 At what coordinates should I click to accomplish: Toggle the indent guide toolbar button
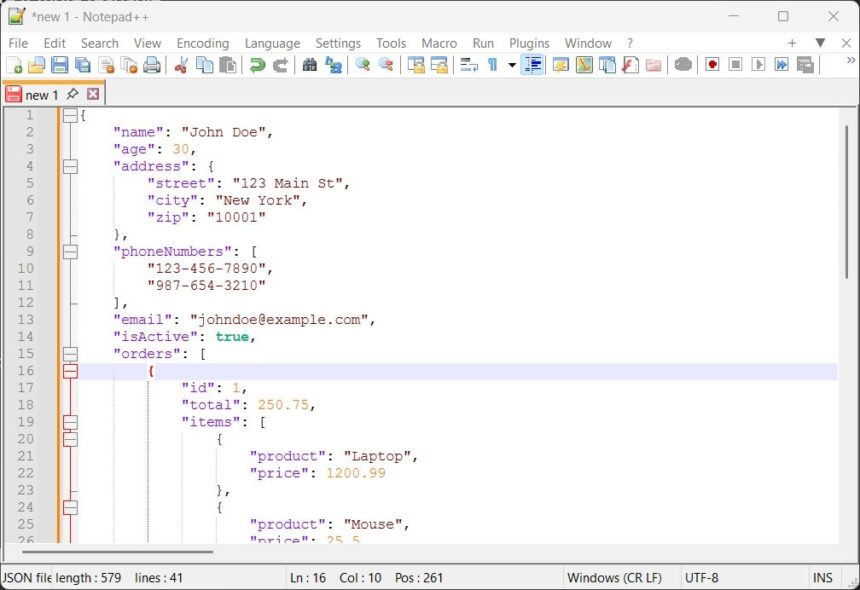[x=533, y=65]
